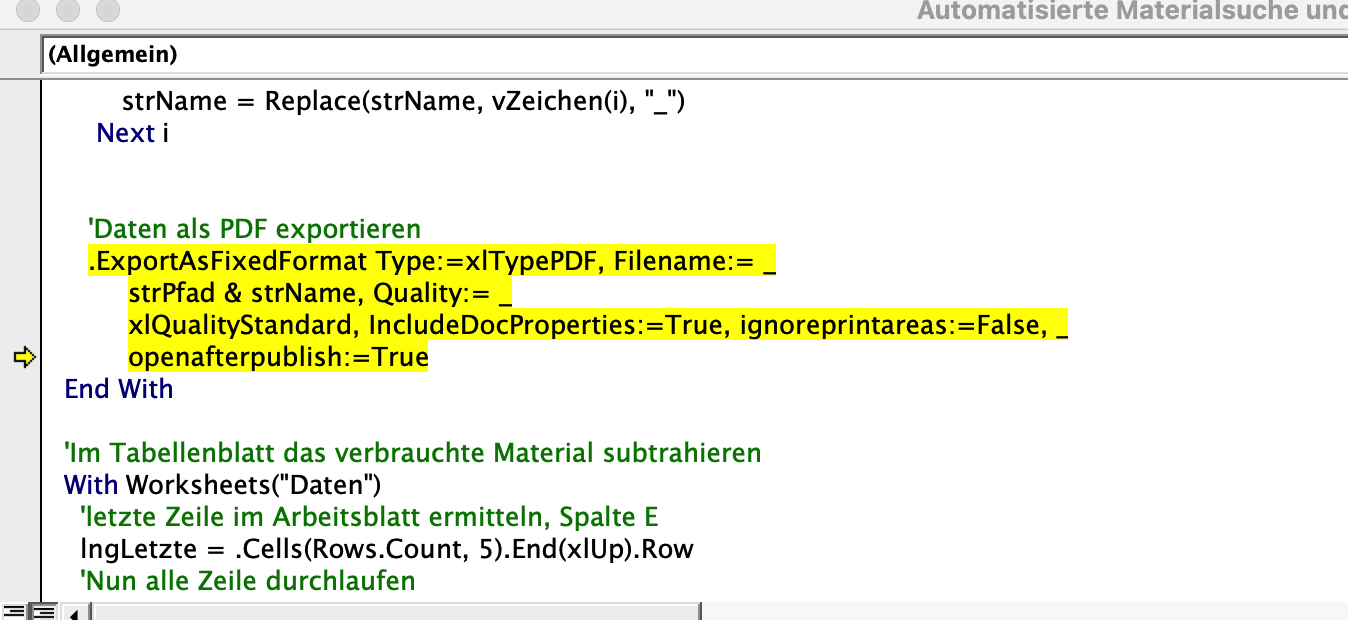Click the Full Module View icon

tap(43, 611)
